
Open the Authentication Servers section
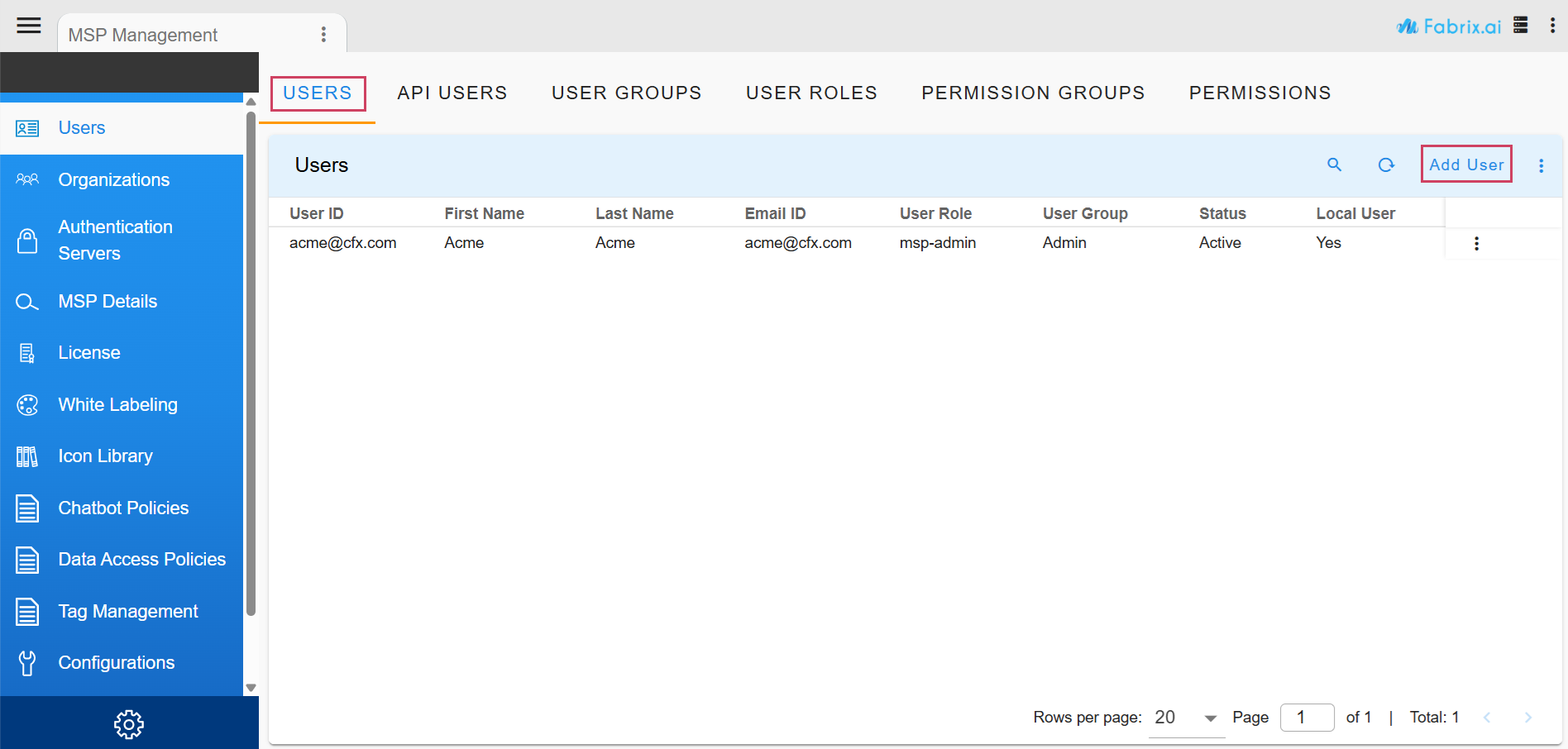[115, 240]
